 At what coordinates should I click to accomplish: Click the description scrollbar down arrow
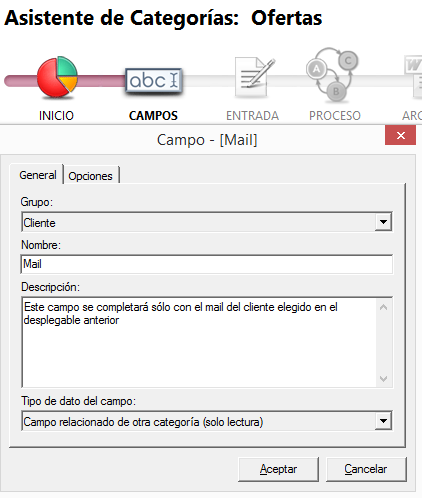[384, 379]
